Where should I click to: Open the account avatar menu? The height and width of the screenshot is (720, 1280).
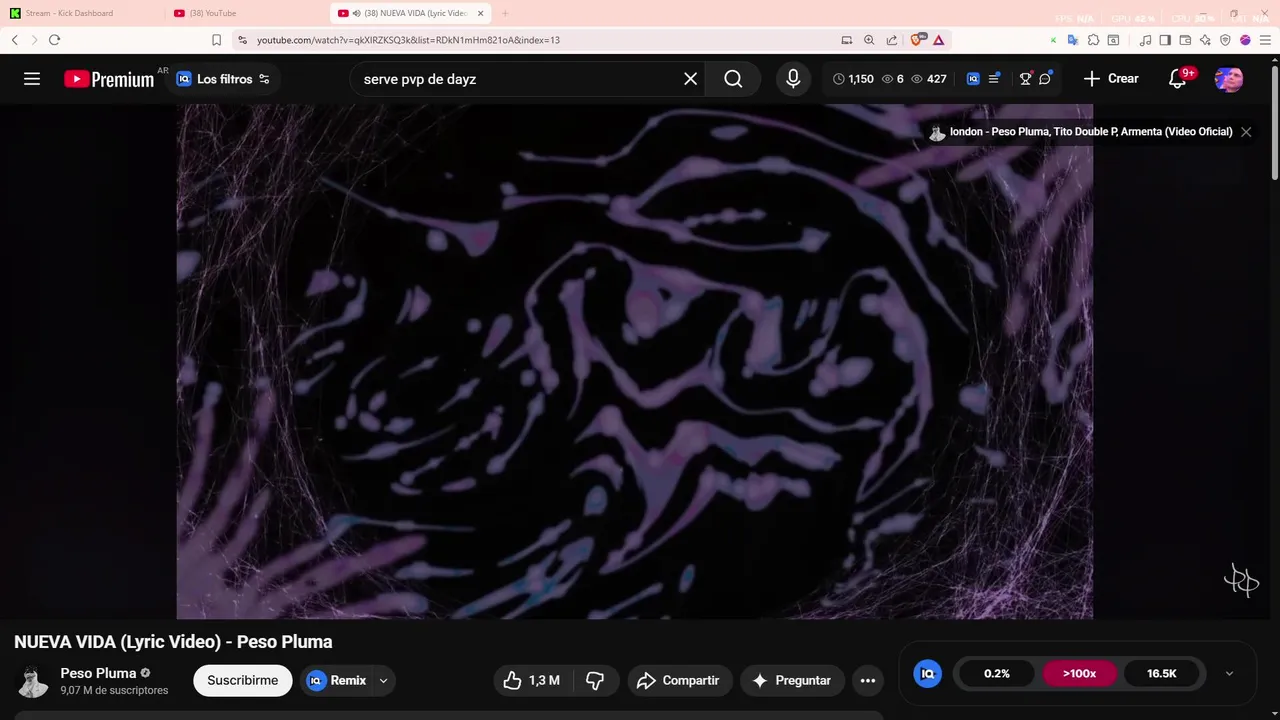click(1229, 79)
